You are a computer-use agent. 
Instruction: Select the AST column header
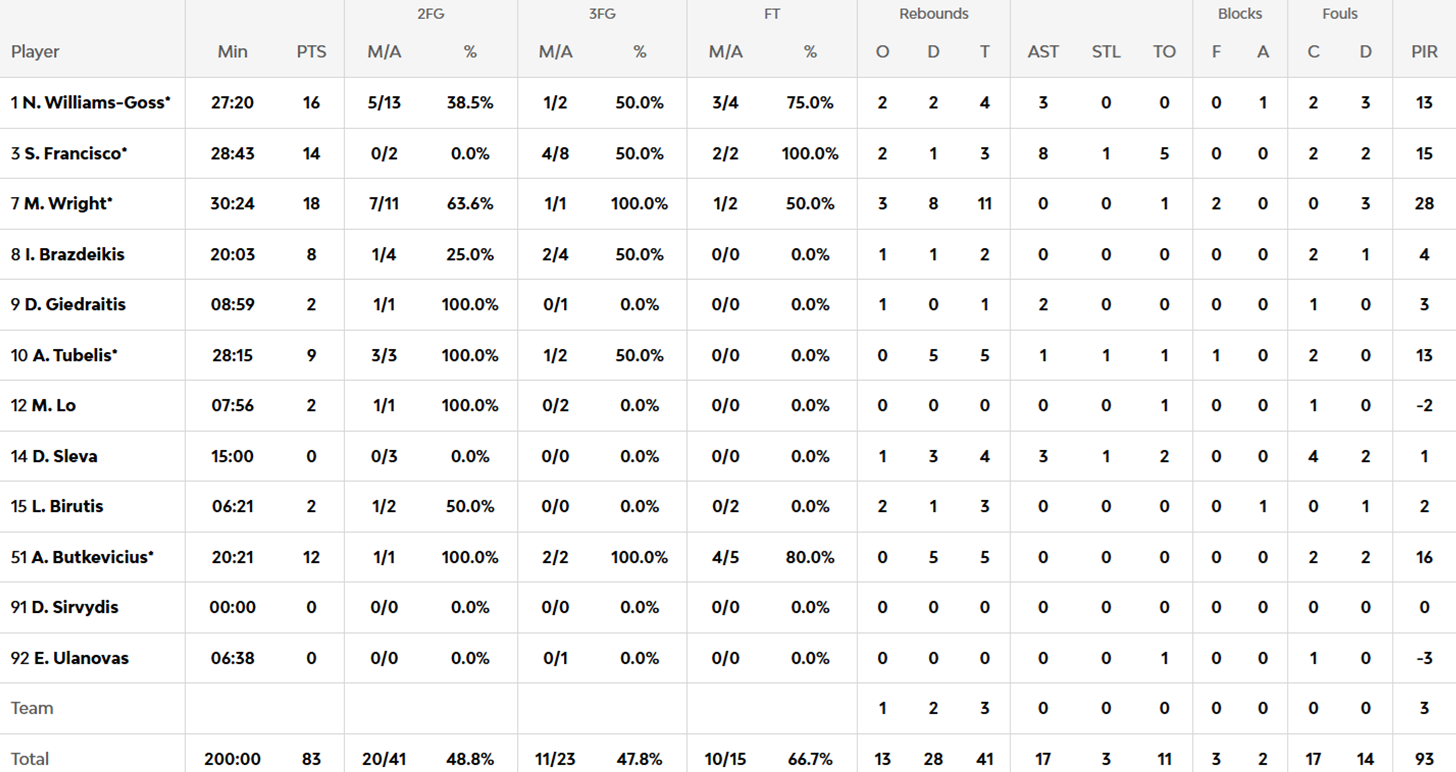coord(1043,52)
